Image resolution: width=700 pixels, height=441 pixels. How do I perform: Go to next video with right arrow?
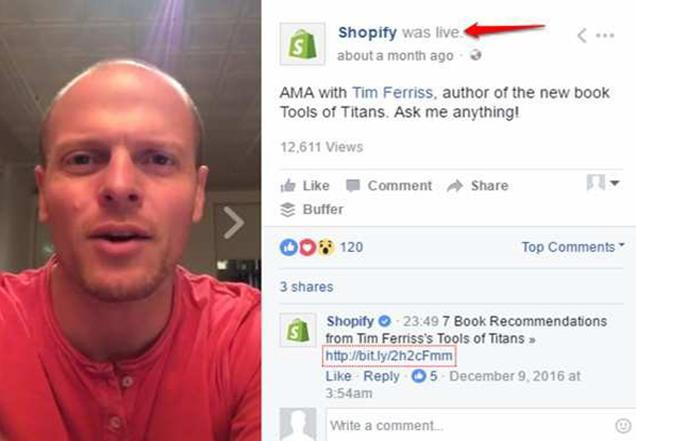pyautogui.click(x=233, y=222)
